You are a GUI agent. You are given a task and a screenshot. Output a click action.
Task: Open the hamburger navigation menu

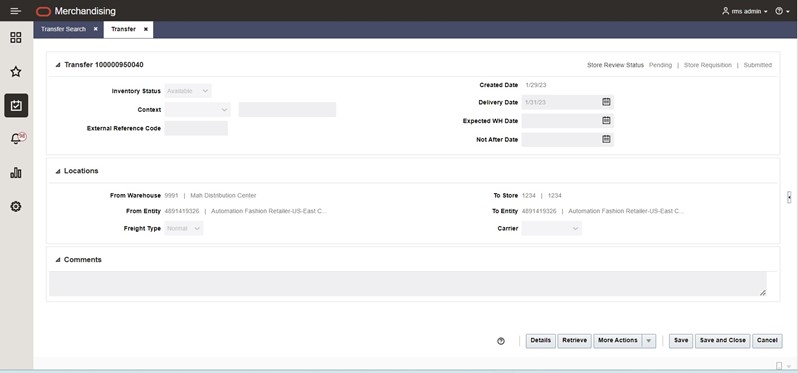tap(16, 11)
